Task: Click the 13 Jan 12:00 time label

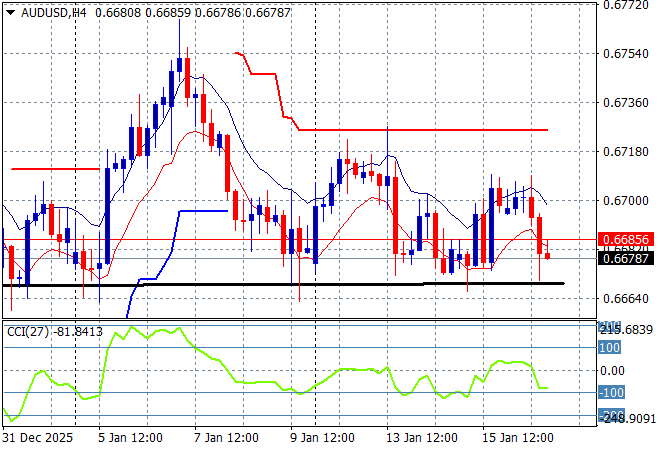Action: pyautogui.click(x=417, y=437)
